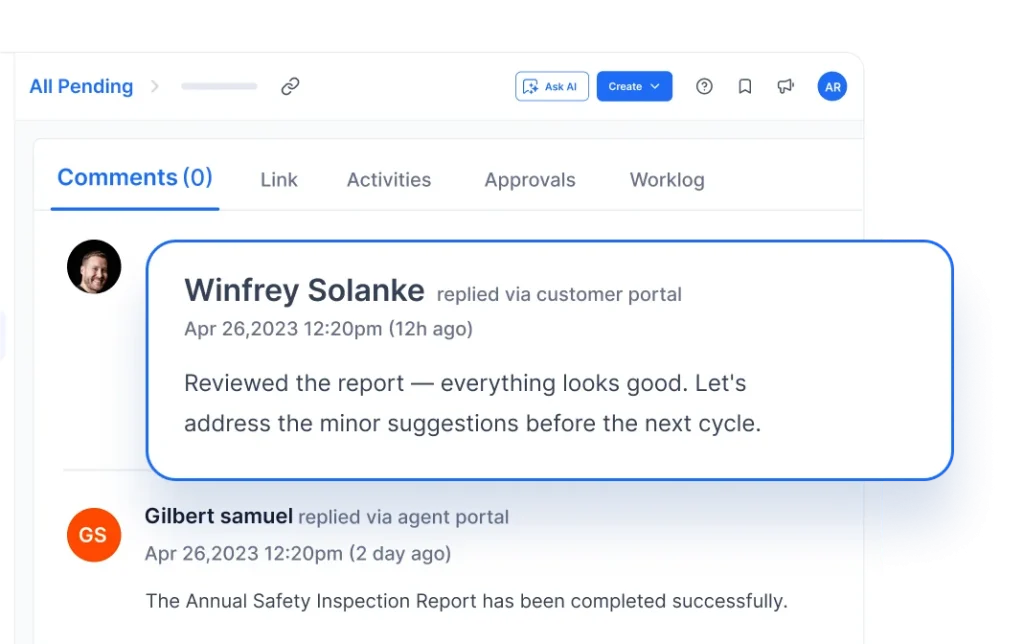The width and height of the screenshot is (1024, 644).
Task: Expand the Create dropdown
Action: point(655,86)
